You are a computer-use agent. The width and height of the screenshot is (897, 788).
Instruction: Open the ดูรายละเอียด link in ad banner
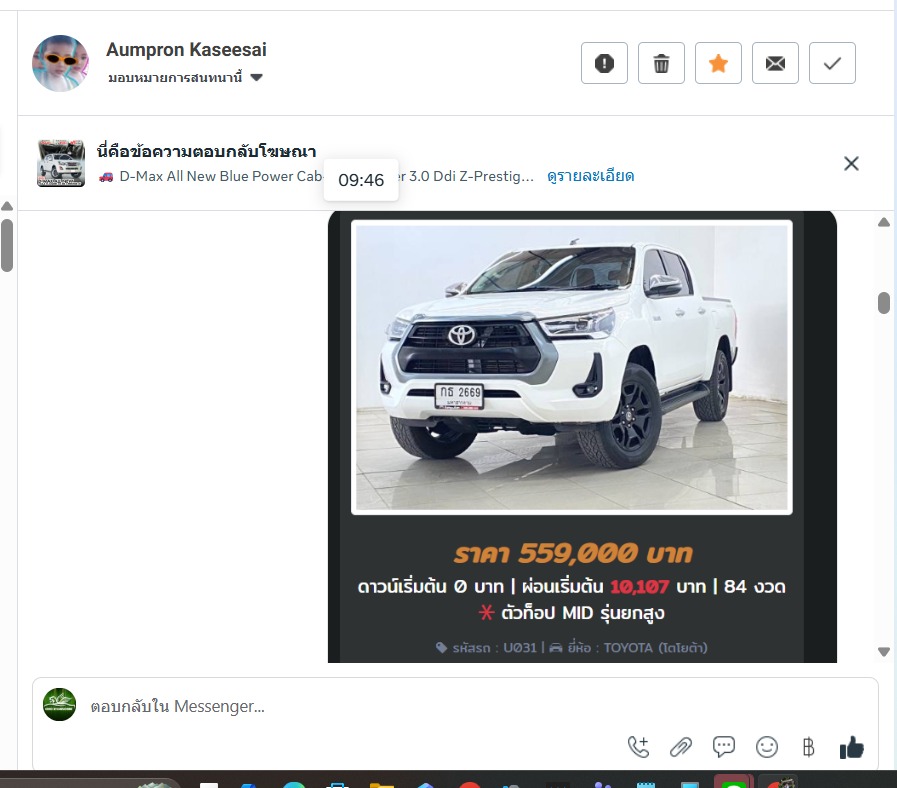(590, 176)
